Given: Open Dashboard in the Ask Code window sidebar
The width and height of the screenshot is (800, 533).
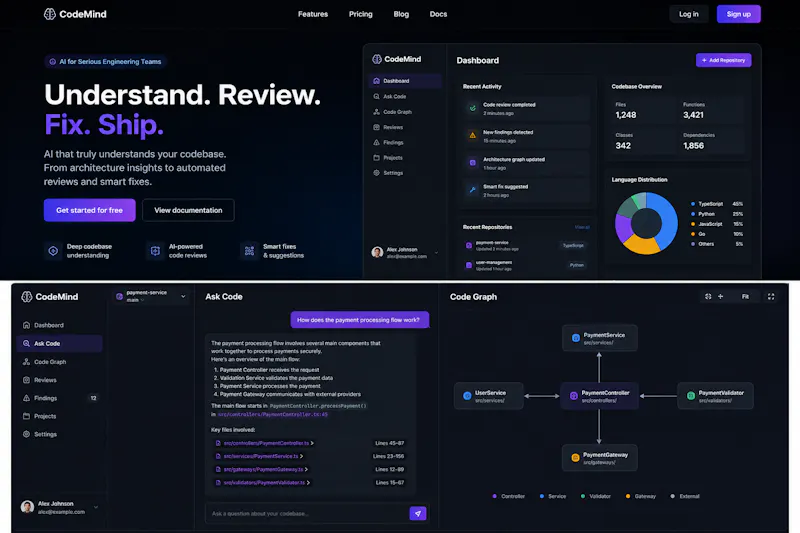Looking at the screenshot, I should [x=59, y=325].
